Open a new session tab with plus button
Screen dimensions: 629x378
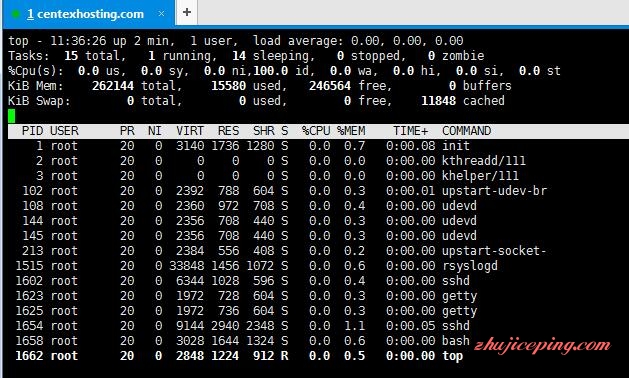point(187,12)
